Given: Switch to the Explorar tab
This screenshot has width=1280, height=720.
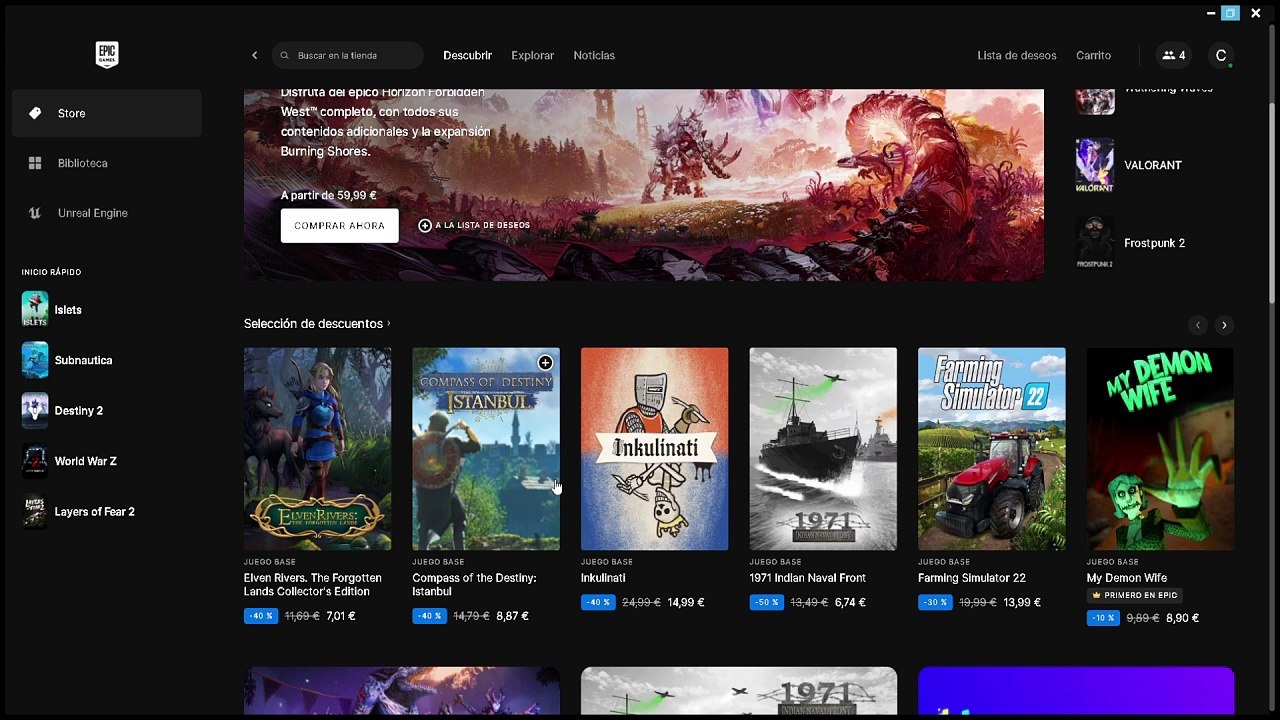Looking at the screenshot, I should tap(532, 55).
